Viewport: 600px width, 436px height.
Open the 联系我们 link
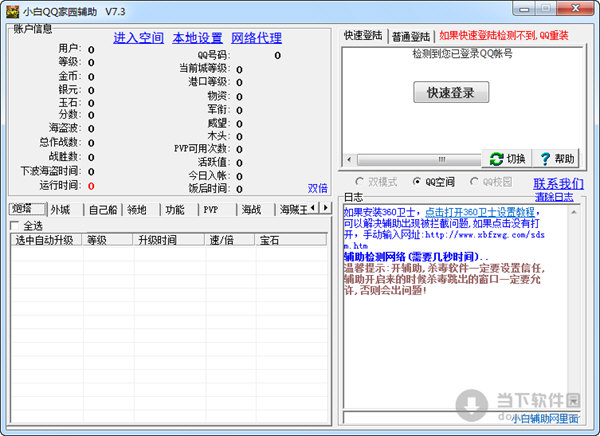(x=558, y=184)
